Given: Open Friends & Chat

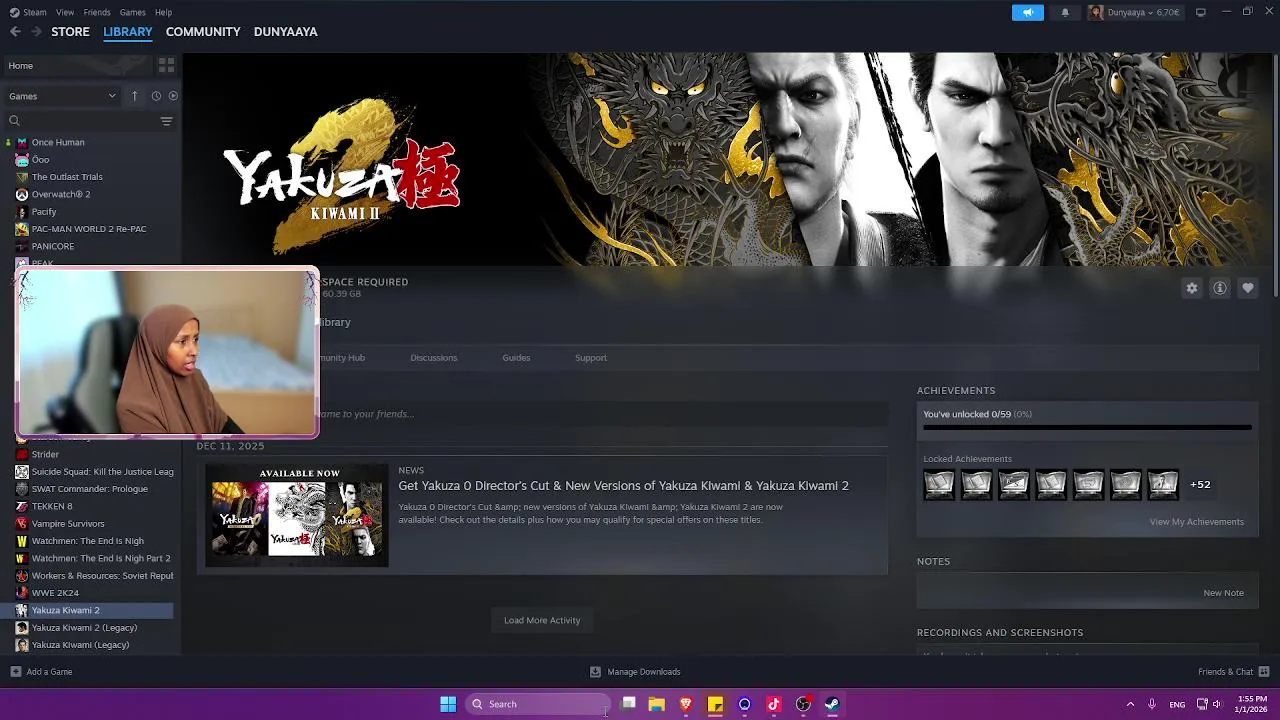Looking at the screenshot, I should click(x=1233, y=672).
